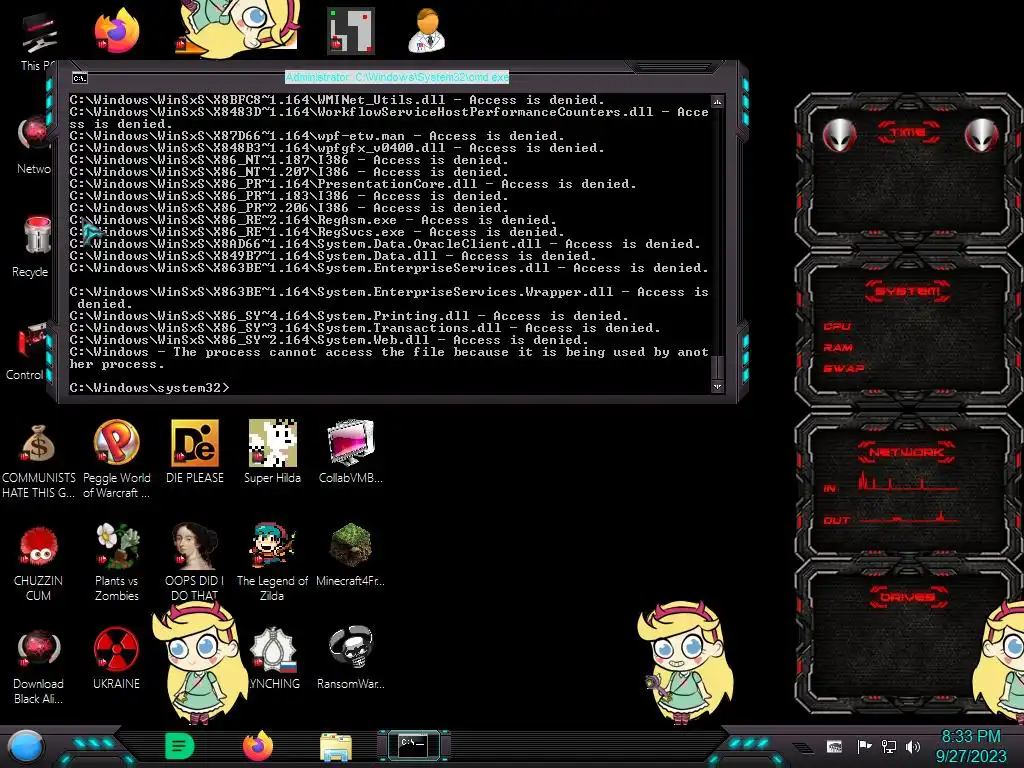Launch the CHUZZIN CUM red fuzzball icon

click(x=38, y=563)
